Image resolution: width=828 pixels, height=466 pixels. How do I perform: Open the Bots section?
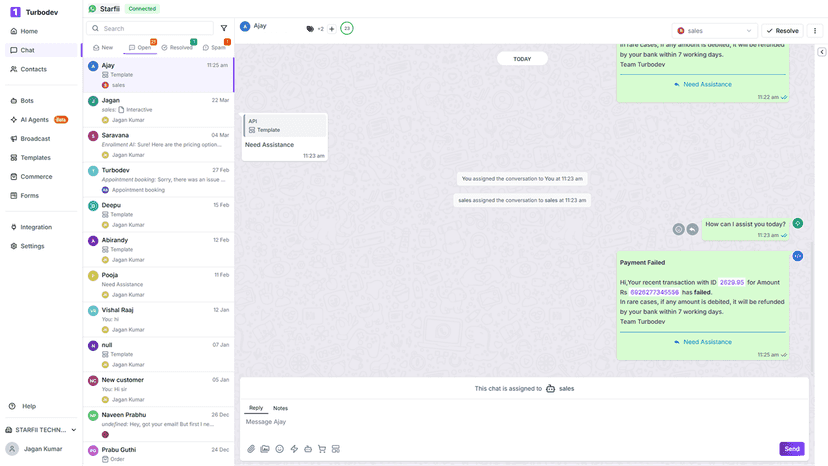[x=22, y=100]
